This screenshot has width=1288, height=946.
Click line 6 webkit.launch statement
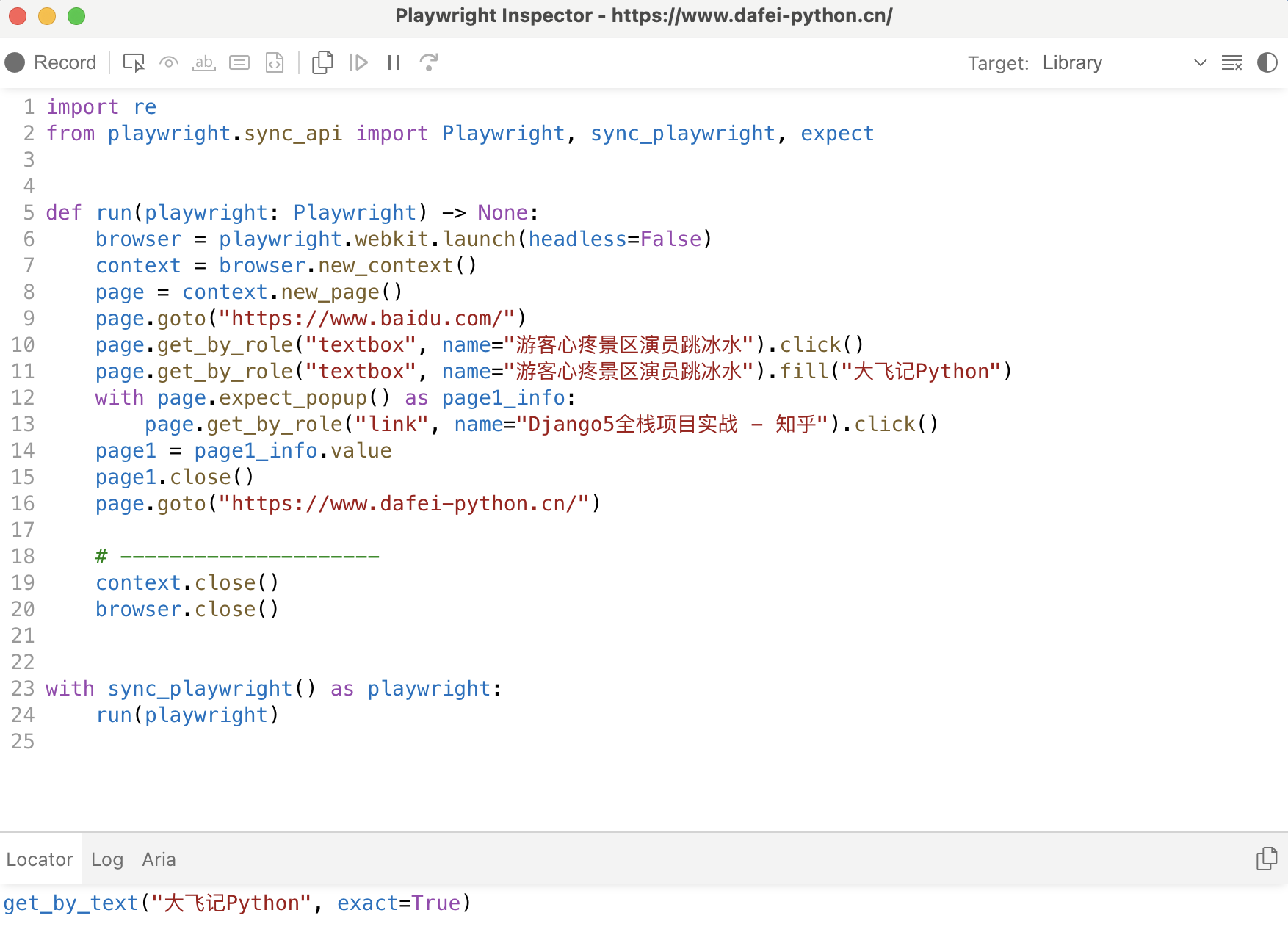(403, 239)
